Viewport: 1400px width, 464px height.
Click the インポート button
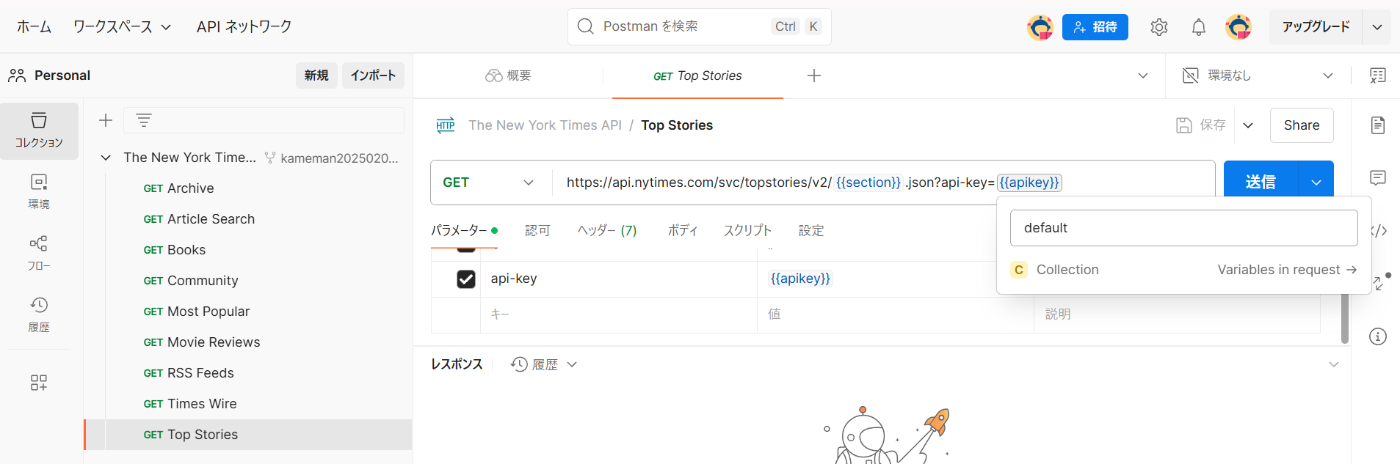coord(373,75)
